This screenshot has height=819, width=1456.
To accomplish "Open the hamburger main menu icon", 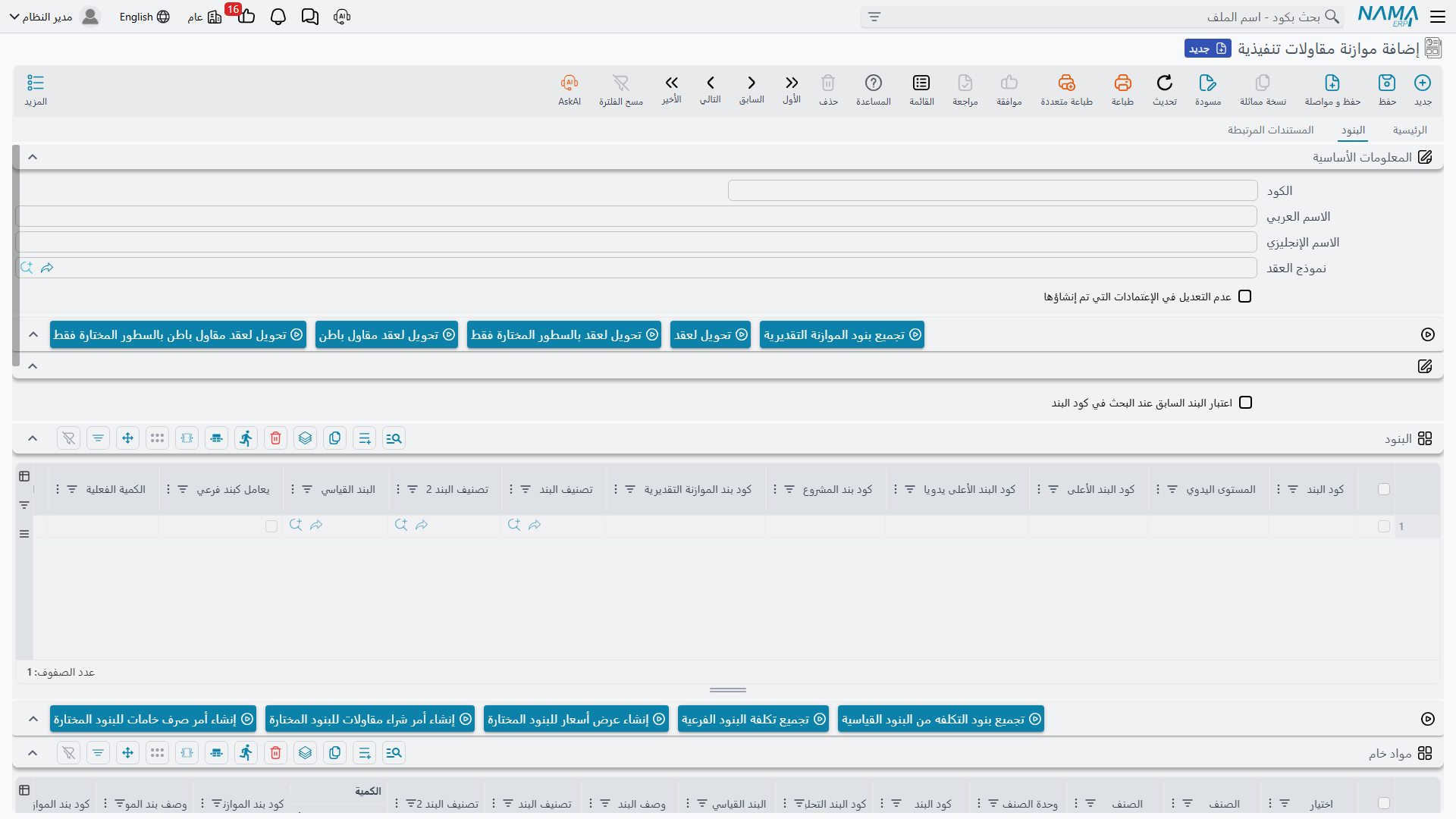I will pyautogui.click(x=1438, y=16).
